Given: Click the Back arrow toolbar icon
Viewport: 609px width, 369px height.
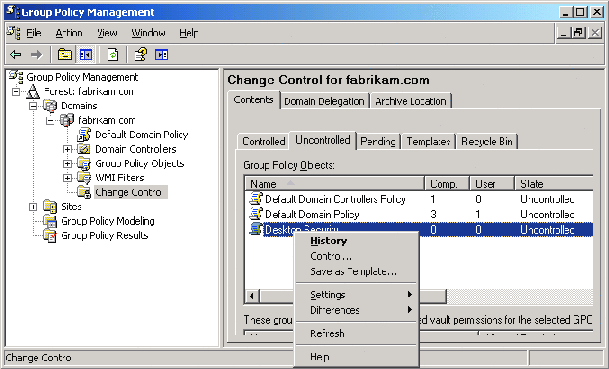Looking at the screenshot, I should 16,55.
